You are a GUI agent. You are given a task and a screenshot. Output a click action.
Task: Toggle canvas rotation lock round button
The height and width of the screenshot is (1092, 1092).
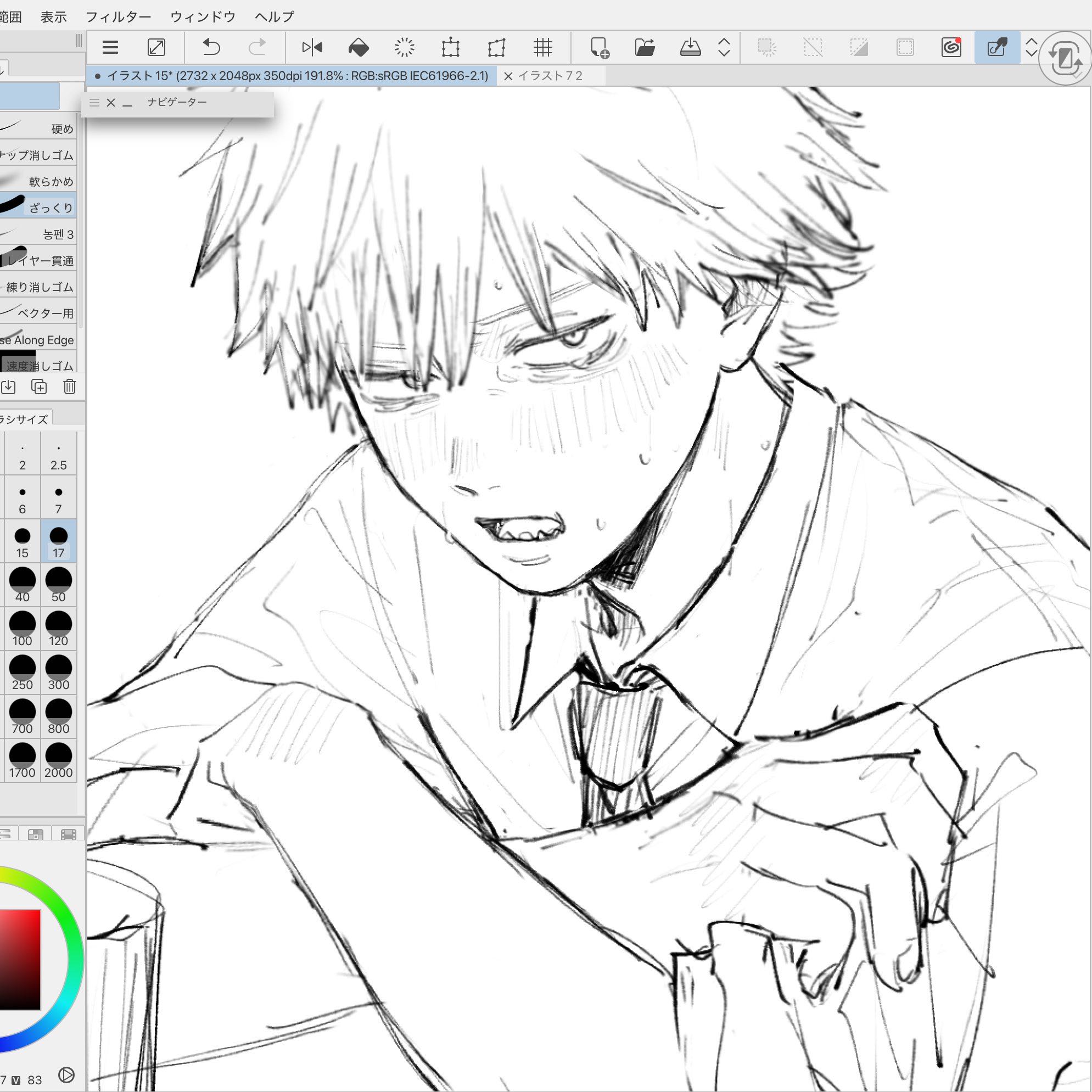click(x=1065, y=58)
